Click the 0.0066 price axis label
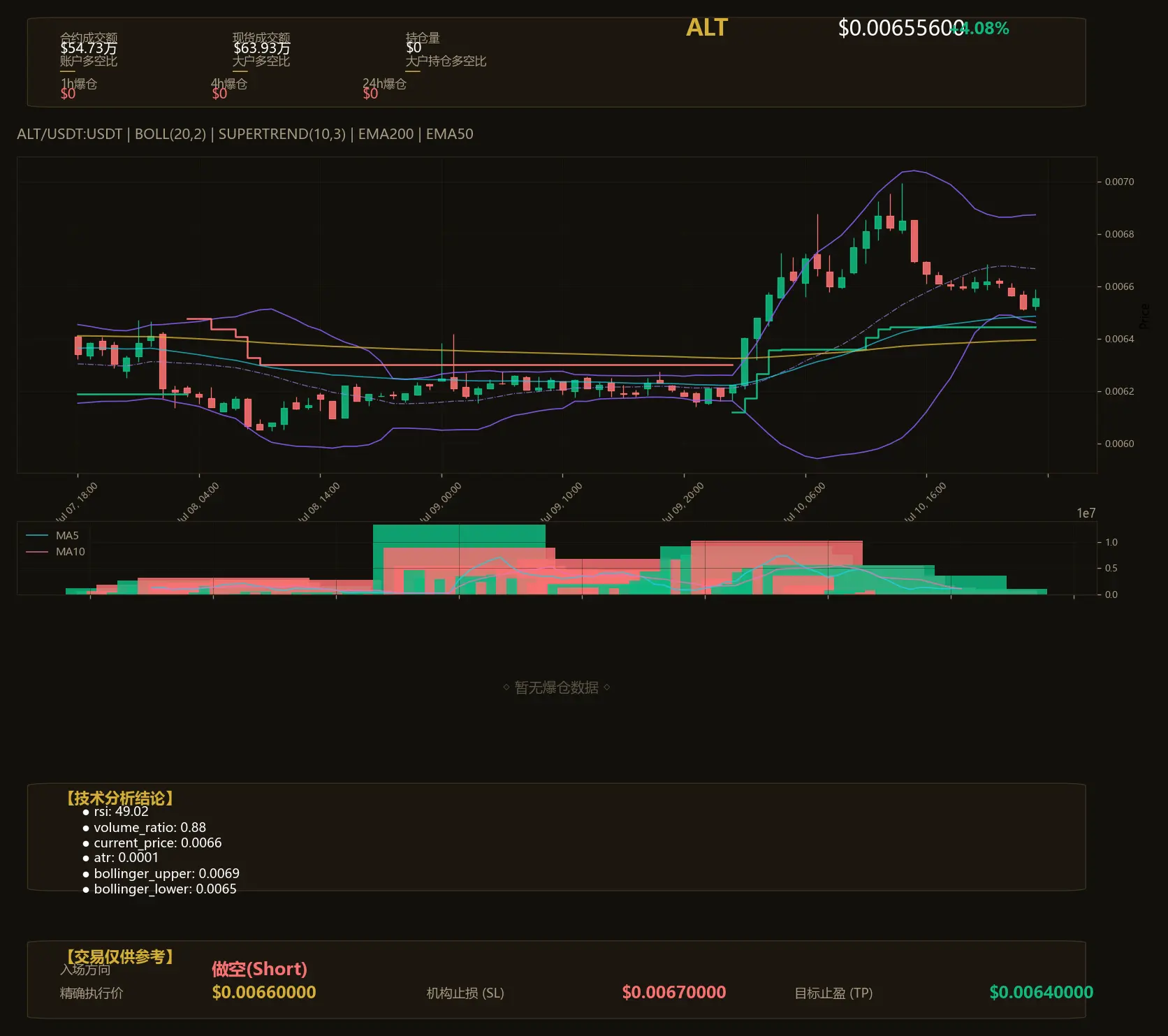This screenshot has width=1168, height=1036. 1119,286
